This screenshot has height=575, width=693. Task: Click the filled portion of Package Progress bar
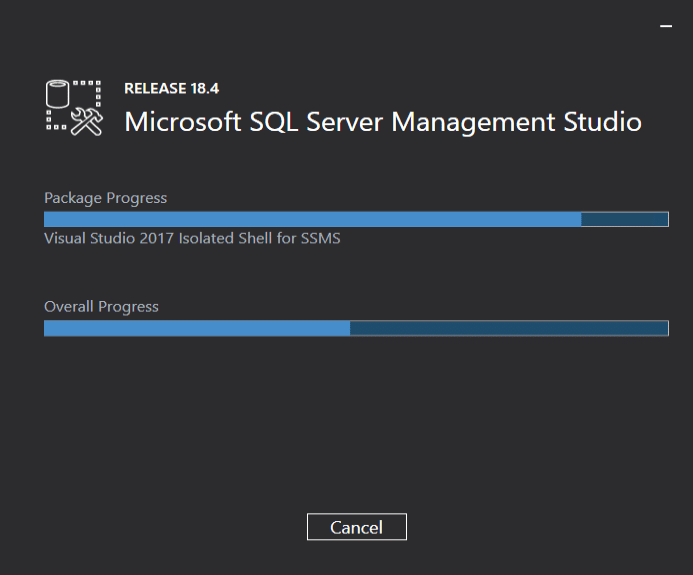[312, 219]
